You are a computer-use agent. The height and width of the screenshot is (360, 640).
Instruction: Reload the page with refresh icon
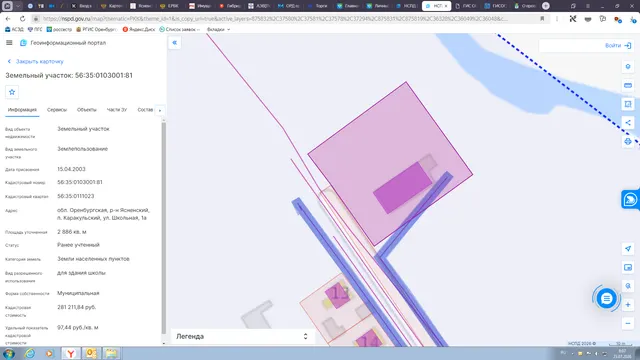22,19
